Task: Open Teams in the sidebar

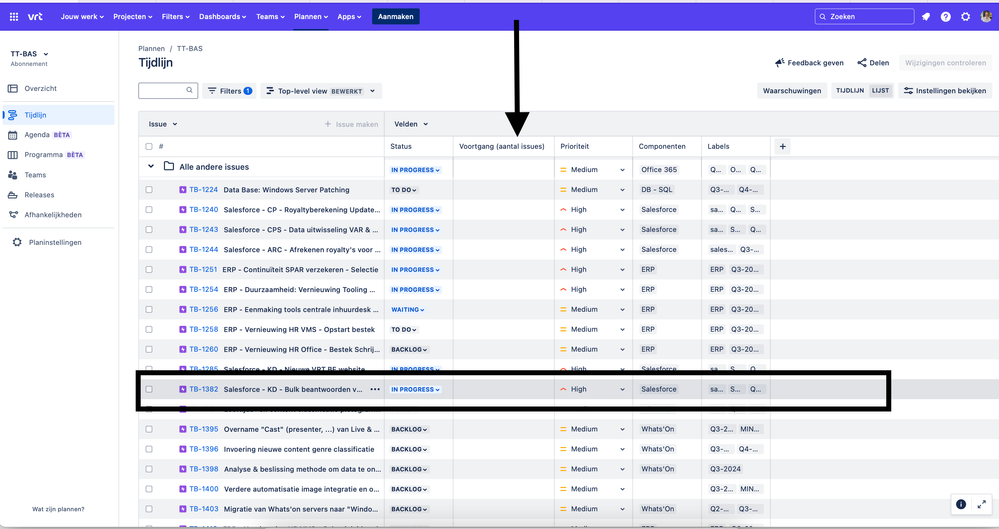Action: (x=59, y=175)
